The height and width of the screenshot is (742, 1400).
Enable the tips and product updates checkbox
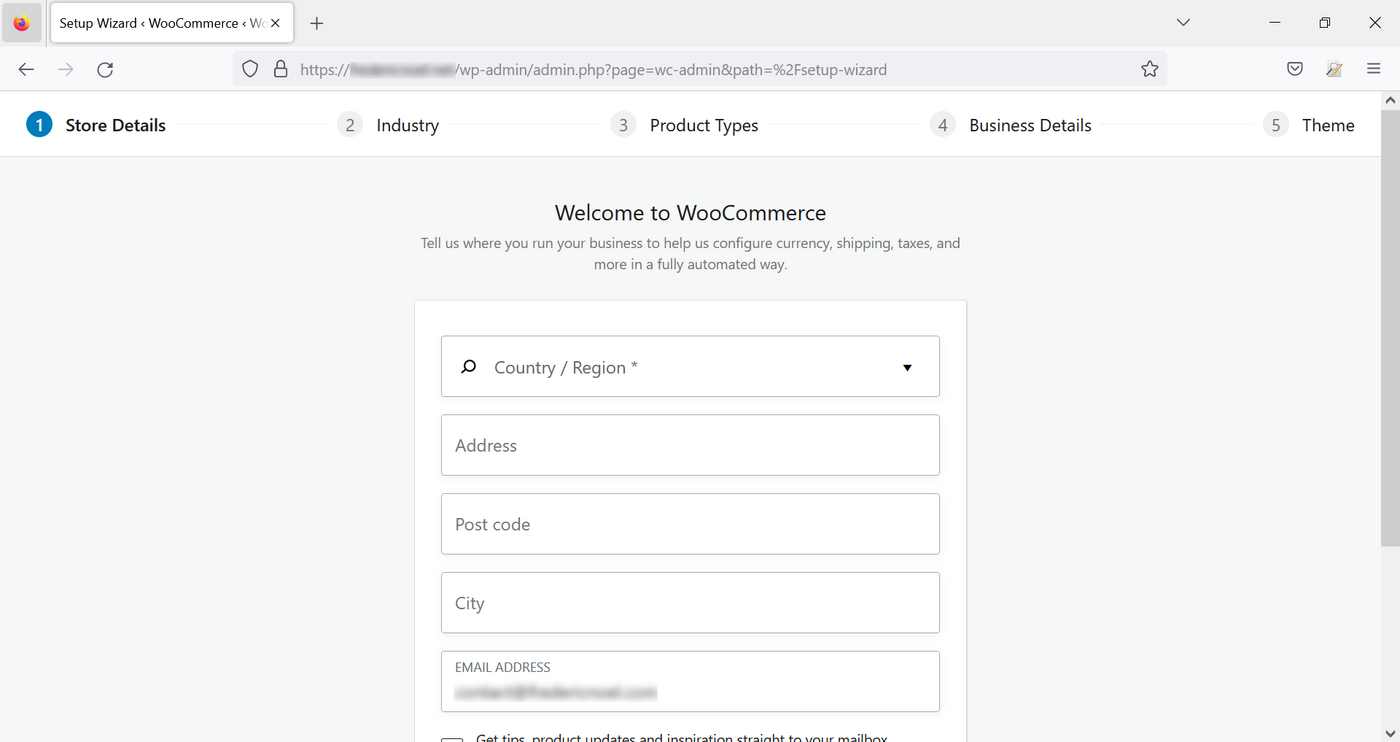pyautogui.click(x=452, y=738)
